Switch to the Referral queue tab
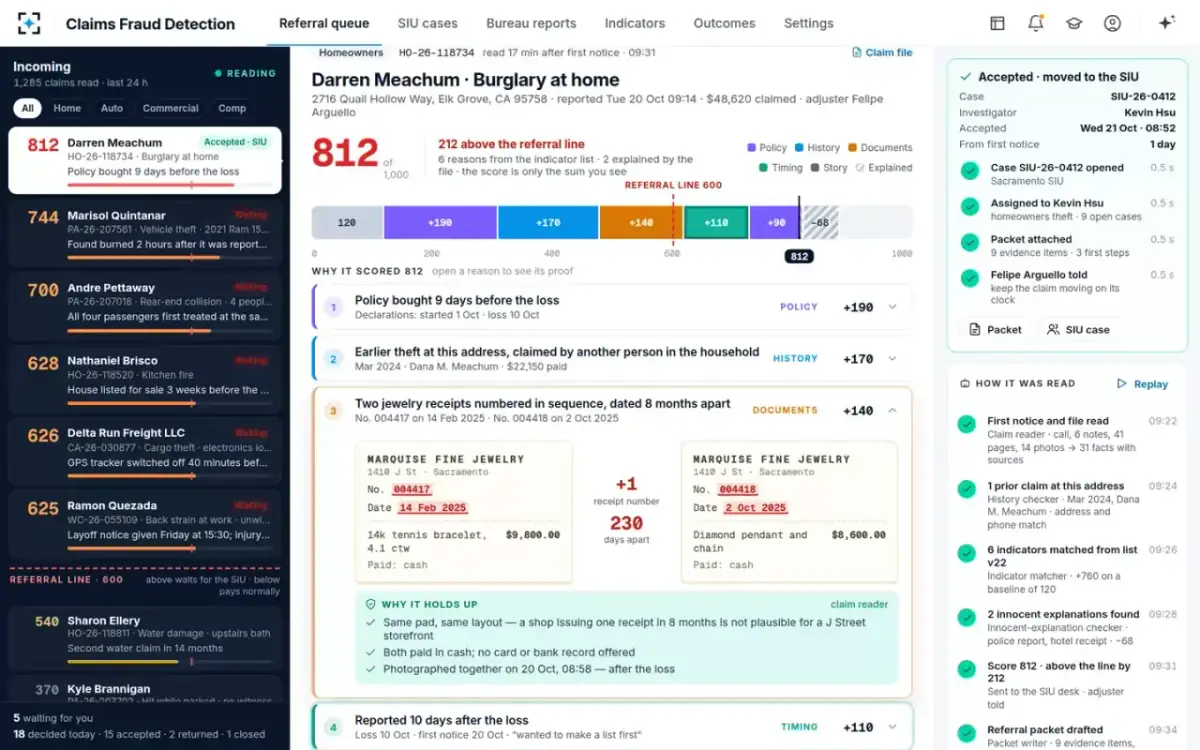This screenshot has height=750, width=1200. [x=324, y=23]
